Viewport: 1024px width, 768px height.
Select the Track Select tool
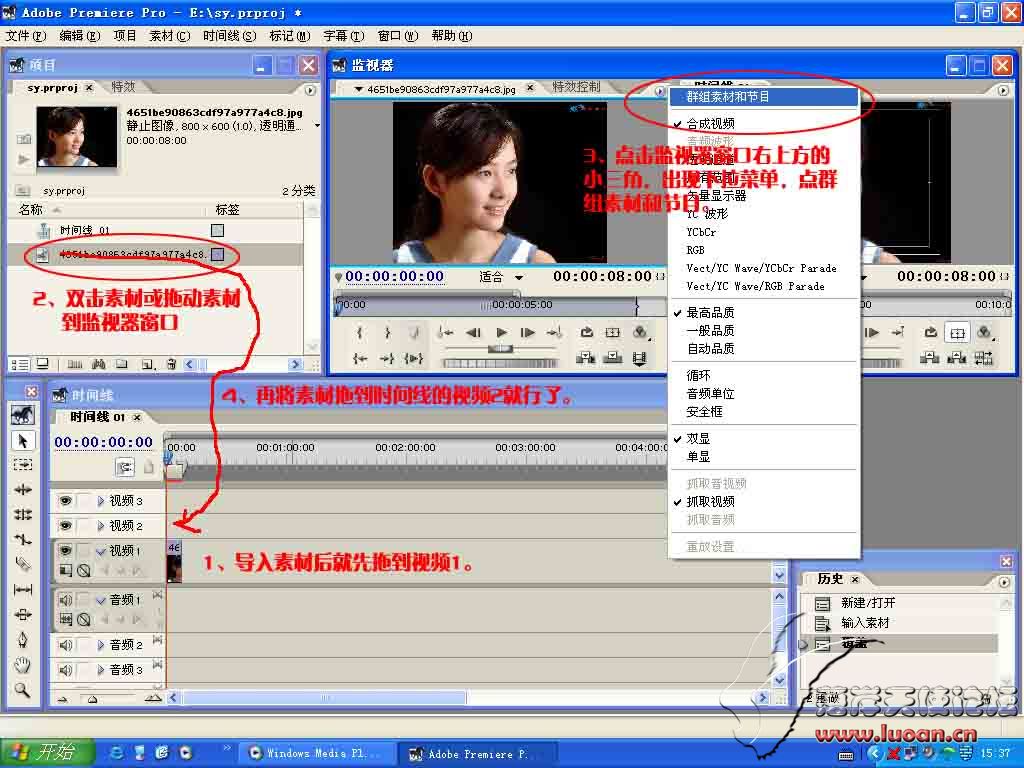(x=23, y=464)
